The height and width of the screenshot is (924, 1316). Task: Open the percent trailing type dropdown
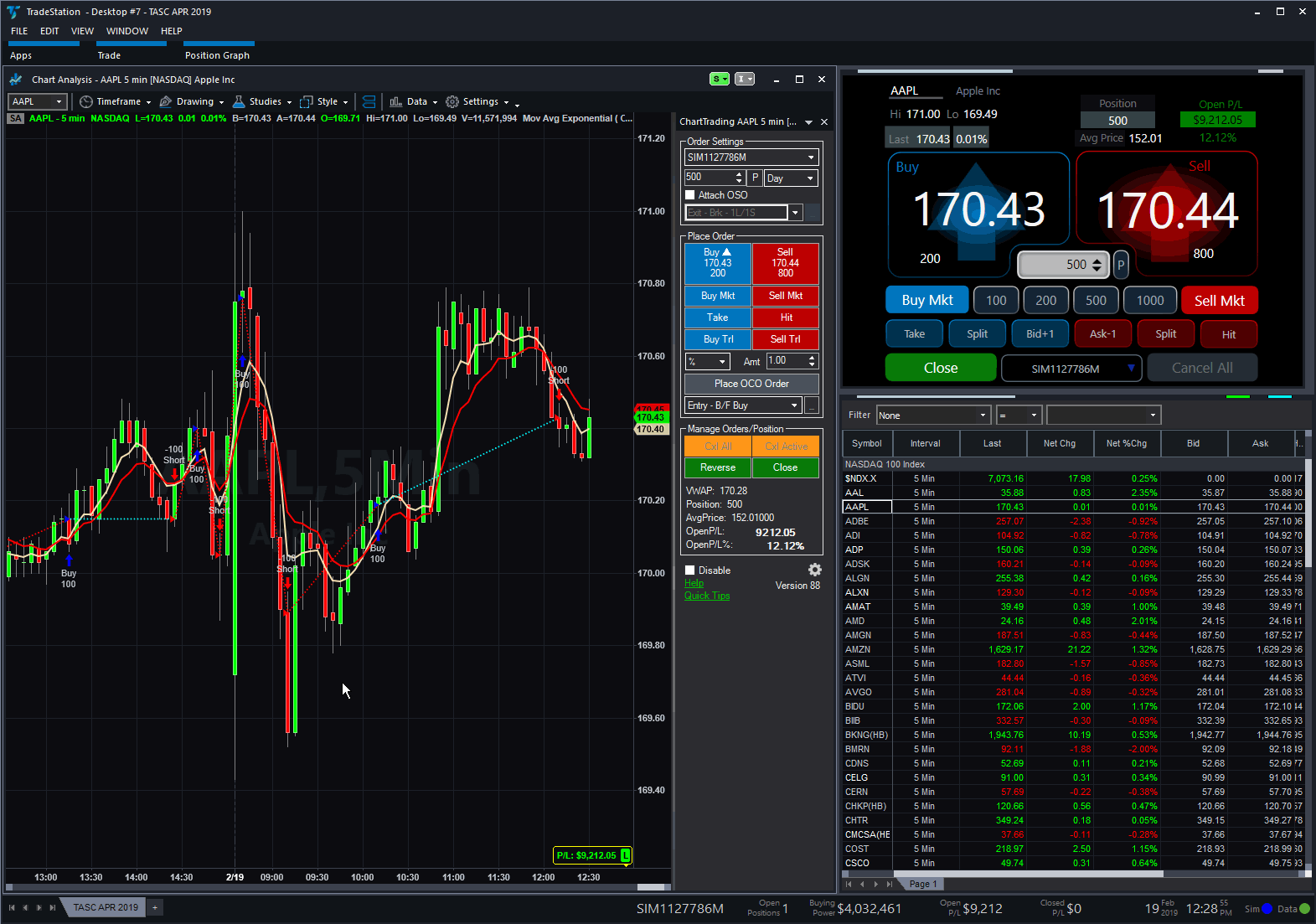tap(722, 362)
